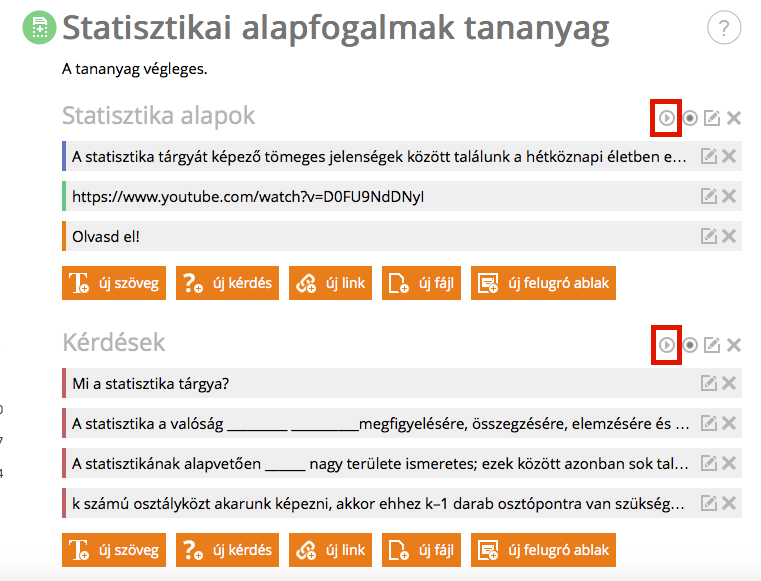Open the help question mark icon
Screen dimensions: 761x581
pyautogui.click(x=724, y=28)
